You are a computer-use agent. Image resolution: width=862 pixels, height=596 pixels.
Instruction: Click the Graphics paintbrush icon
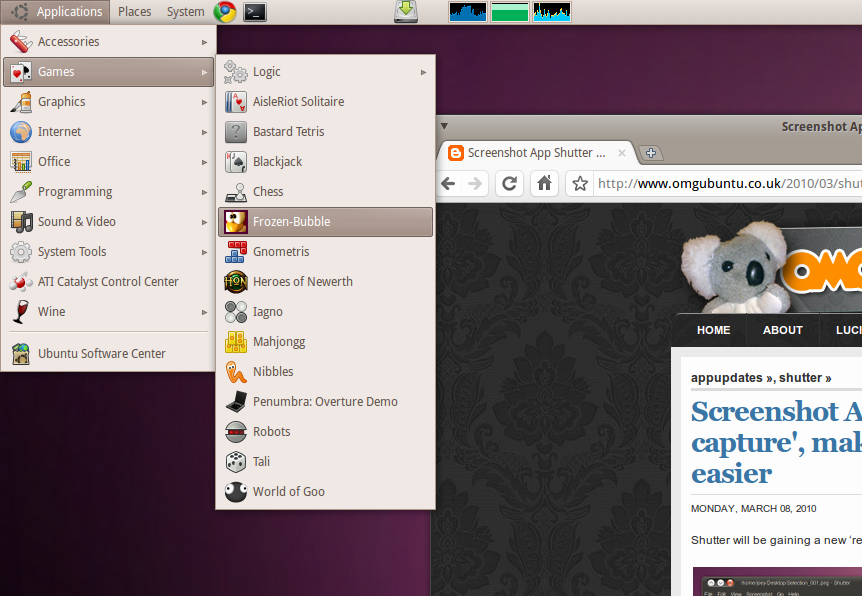[21, 102]
